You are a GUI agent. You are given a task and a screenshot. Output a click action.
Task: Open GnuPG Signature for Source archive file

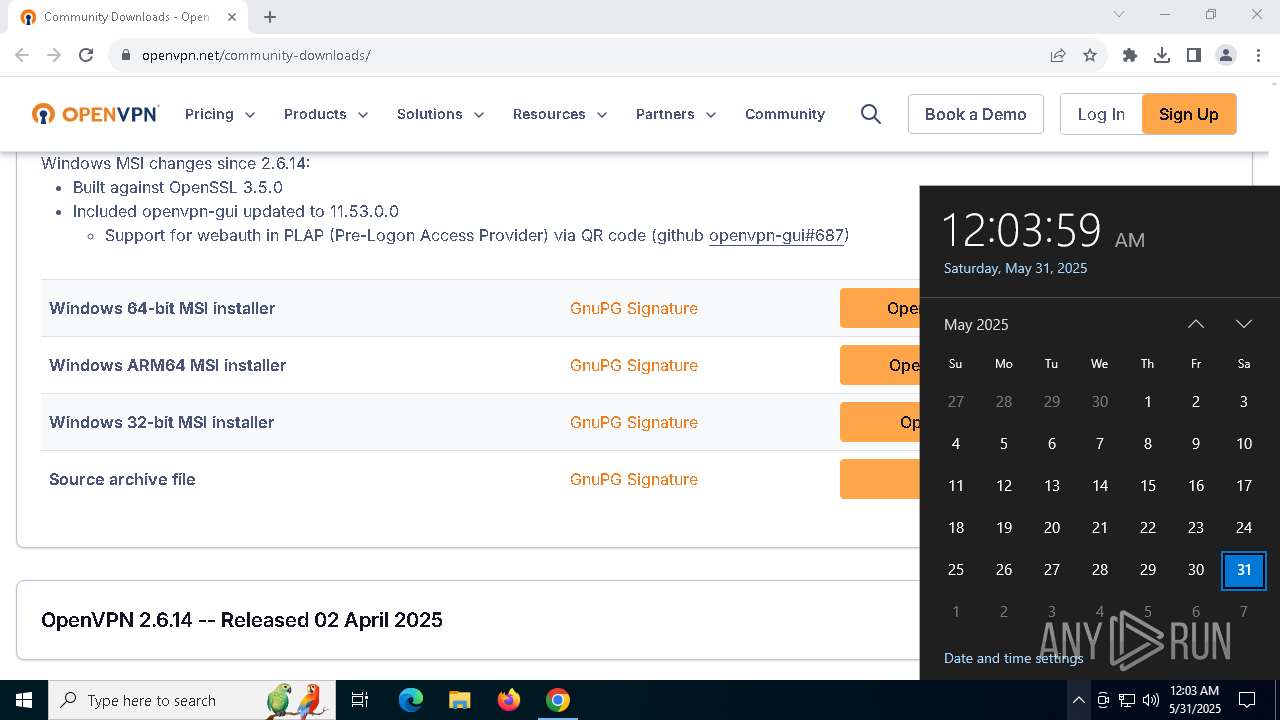point(634,479)
